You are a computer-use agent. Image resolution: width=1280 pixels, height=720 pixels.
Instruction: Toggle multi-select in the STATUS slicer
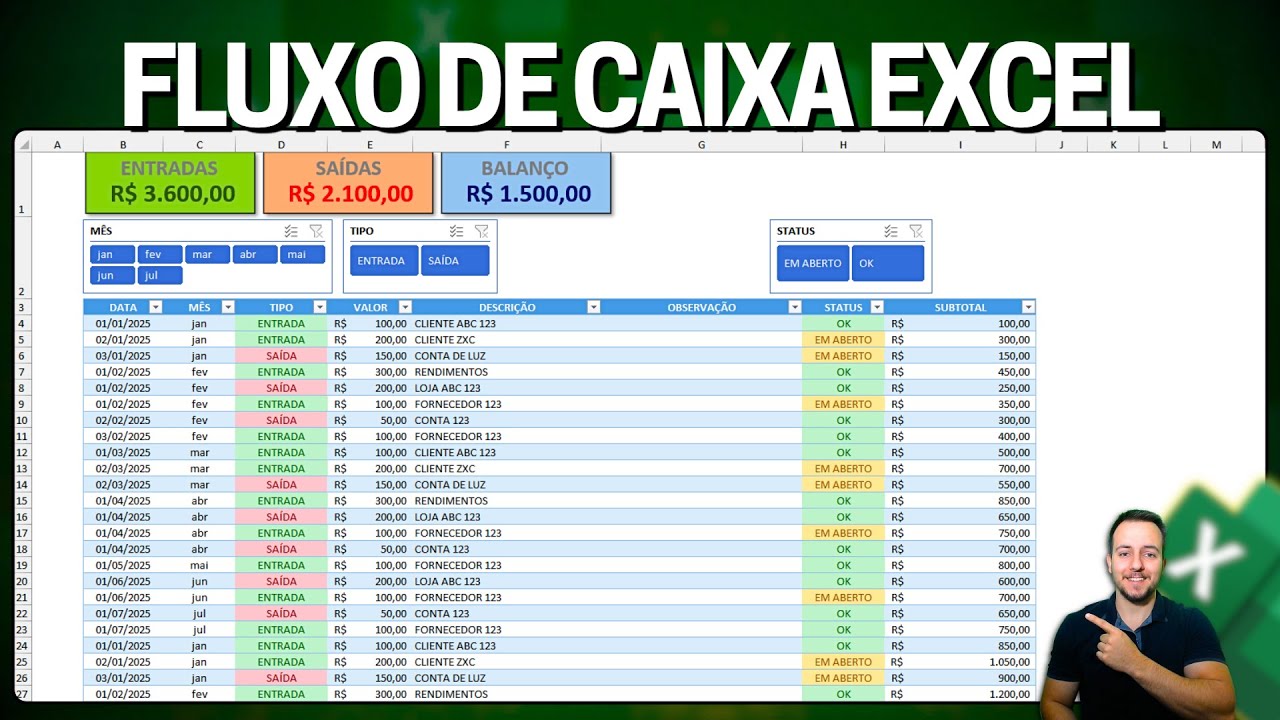891,231
